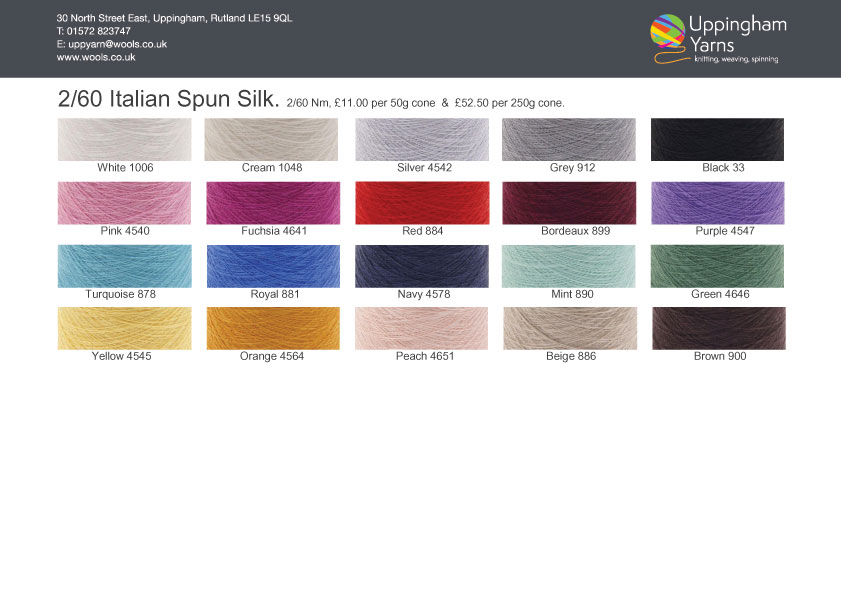Click the Fuchsia 4641 yarn swatch

point(272,202)
